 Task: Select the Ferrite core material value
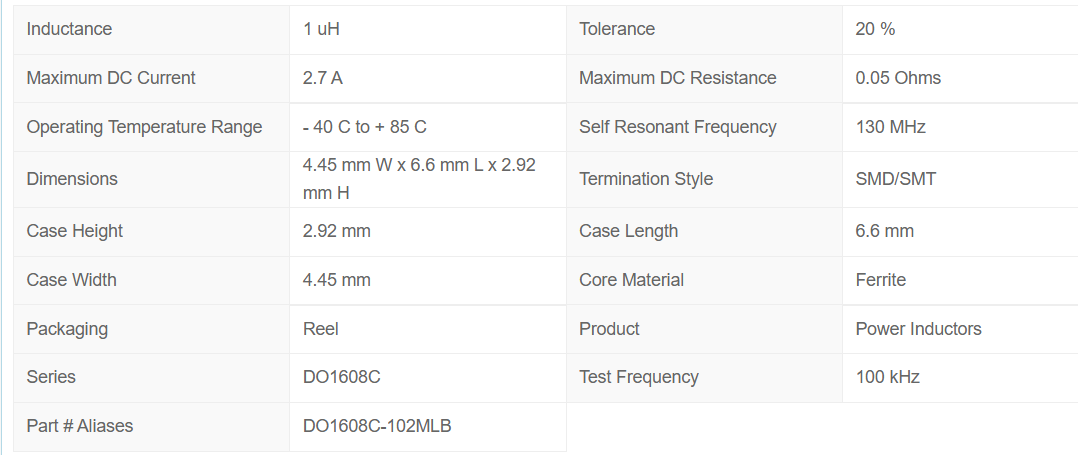[x=881, y=280]
